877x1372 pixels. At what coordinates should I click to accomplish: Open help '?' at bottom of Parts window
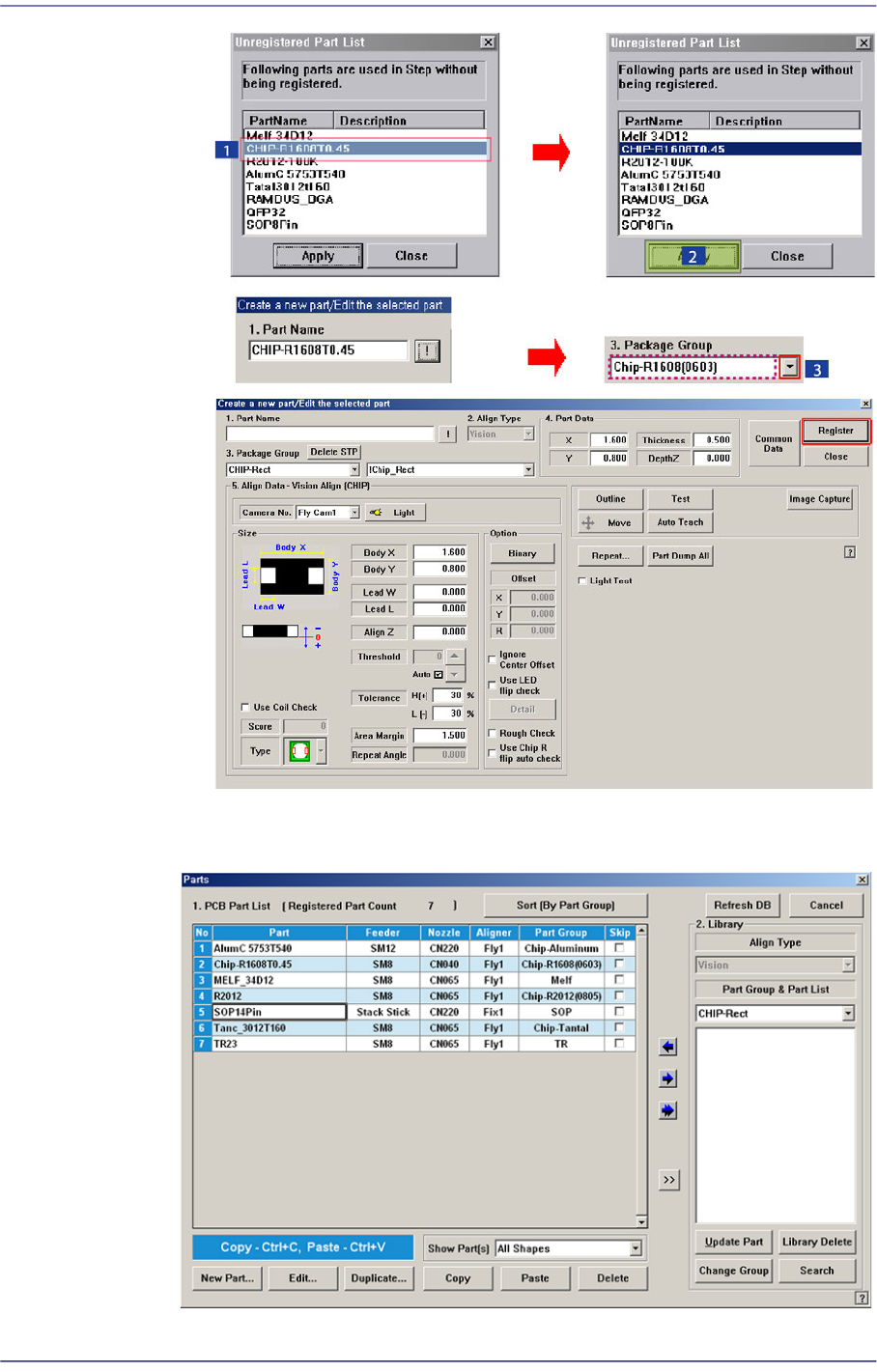[x=862, y=1298]
